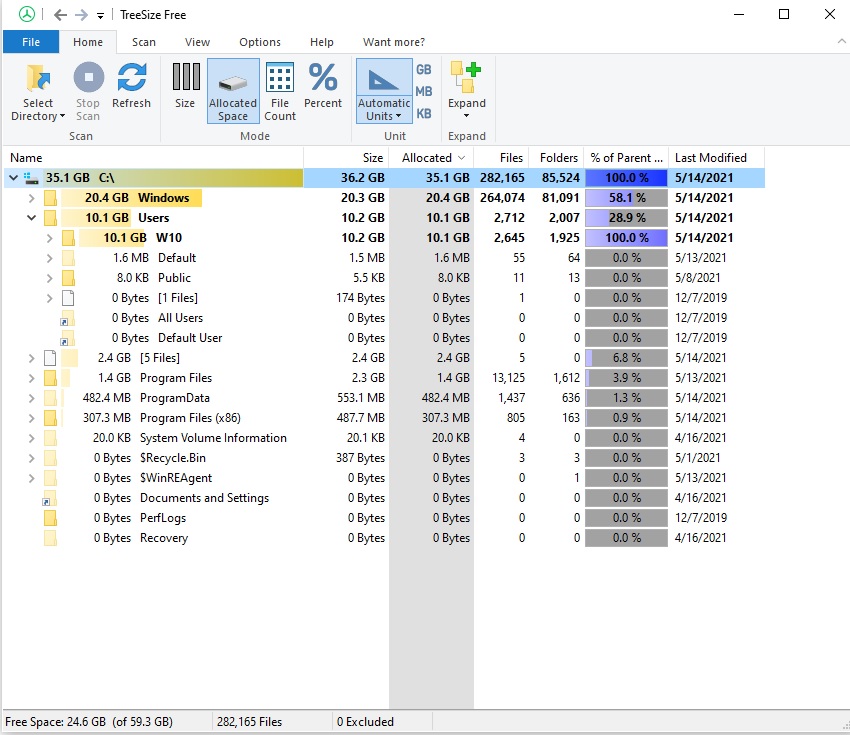Open the Help tab
The image size is (850, 735).
(x=321, y=42)
